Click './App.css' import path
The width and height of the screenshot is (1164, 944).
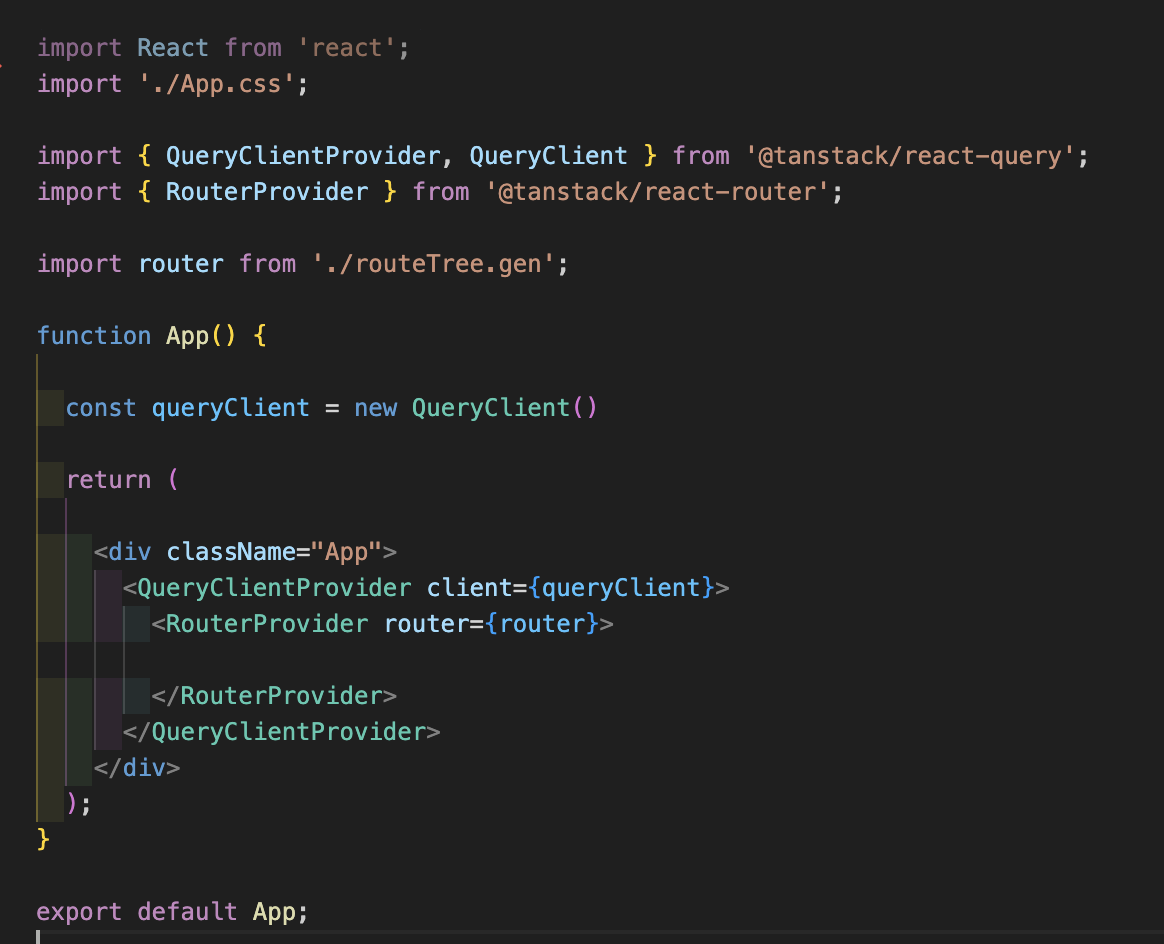coord(216,84)
